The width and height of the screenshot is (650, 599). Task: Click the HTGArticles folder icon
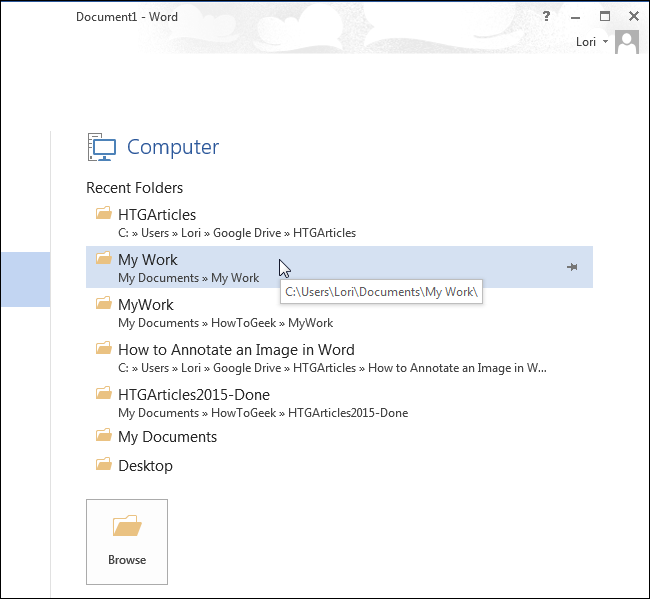coord(103,213)
